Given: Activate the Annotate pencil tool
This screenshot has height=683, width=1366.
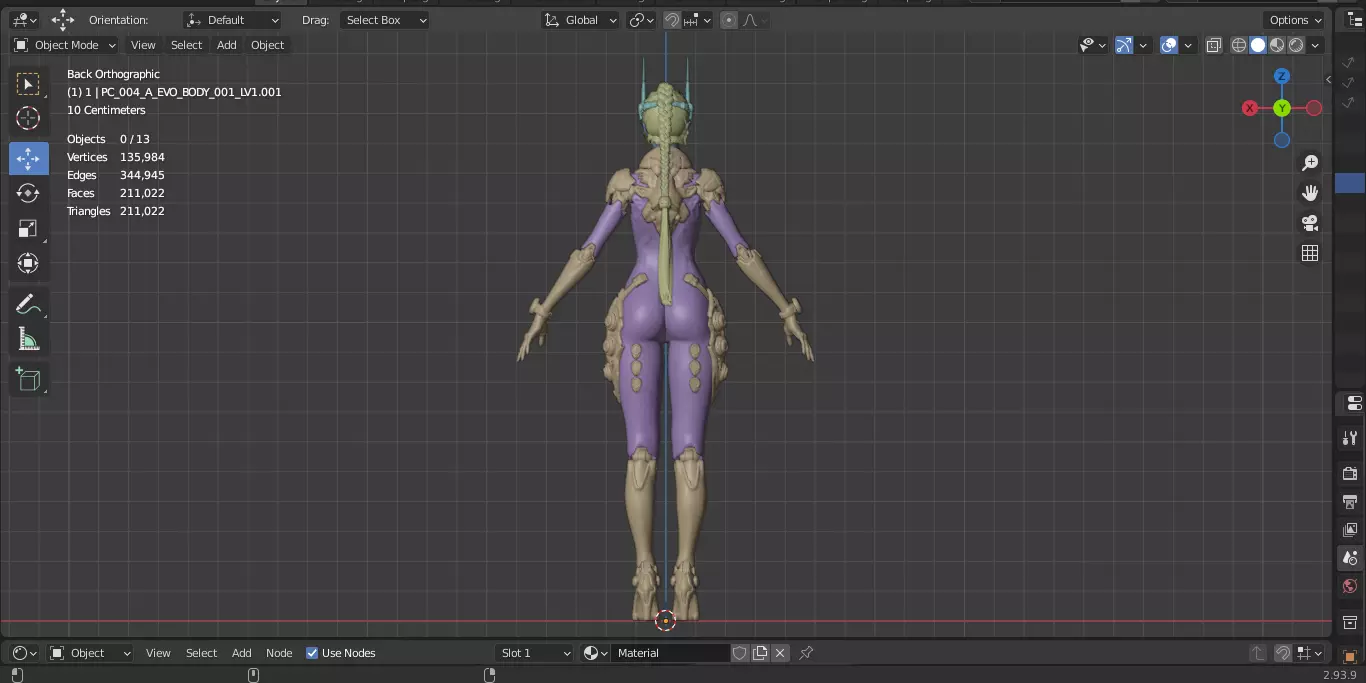Looking at the screenshot, I should pyautogui.click(x=28, y=305).
